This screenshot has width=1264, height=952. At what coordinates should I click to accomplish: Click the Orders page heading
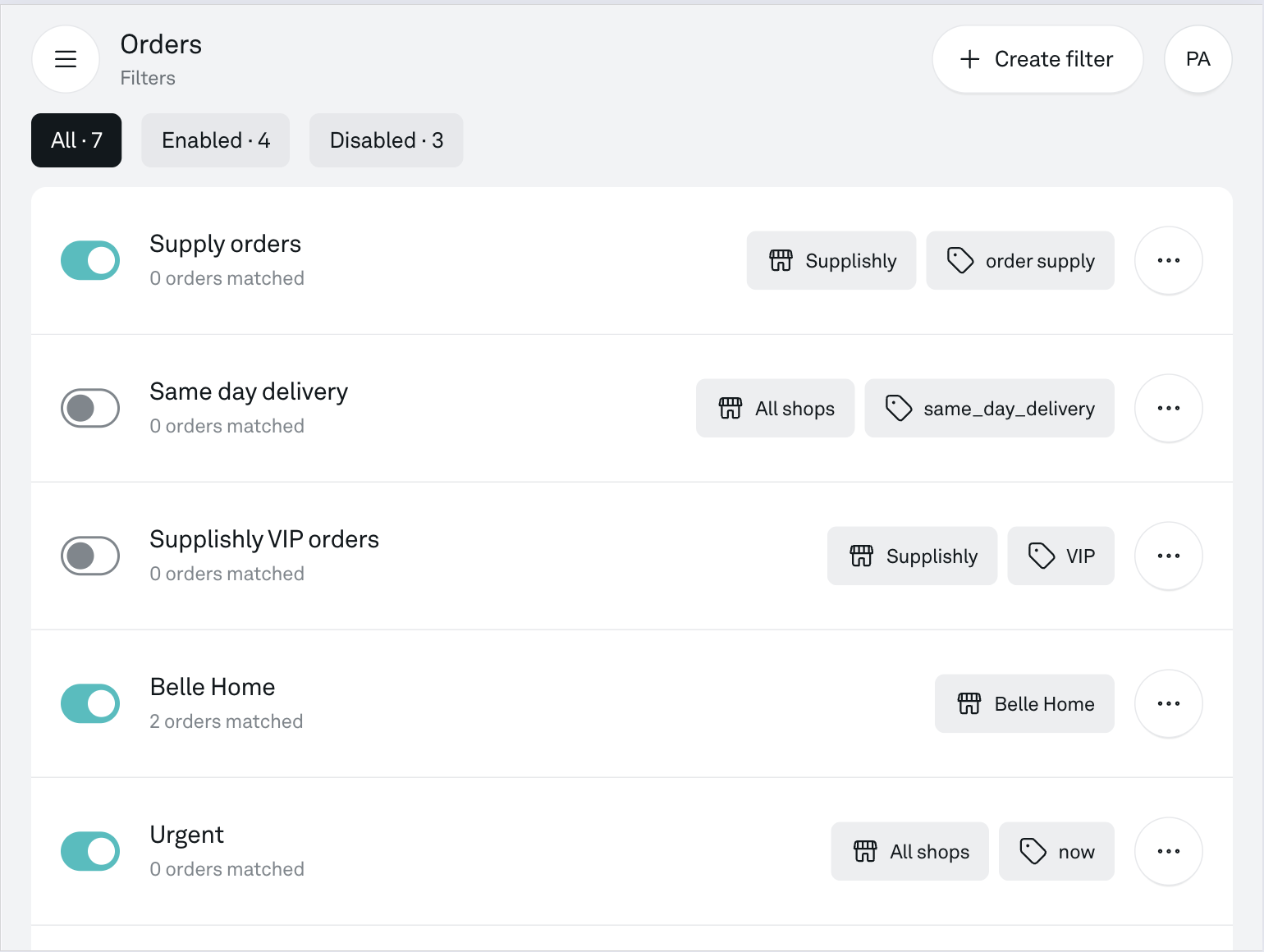click(161, 44)
